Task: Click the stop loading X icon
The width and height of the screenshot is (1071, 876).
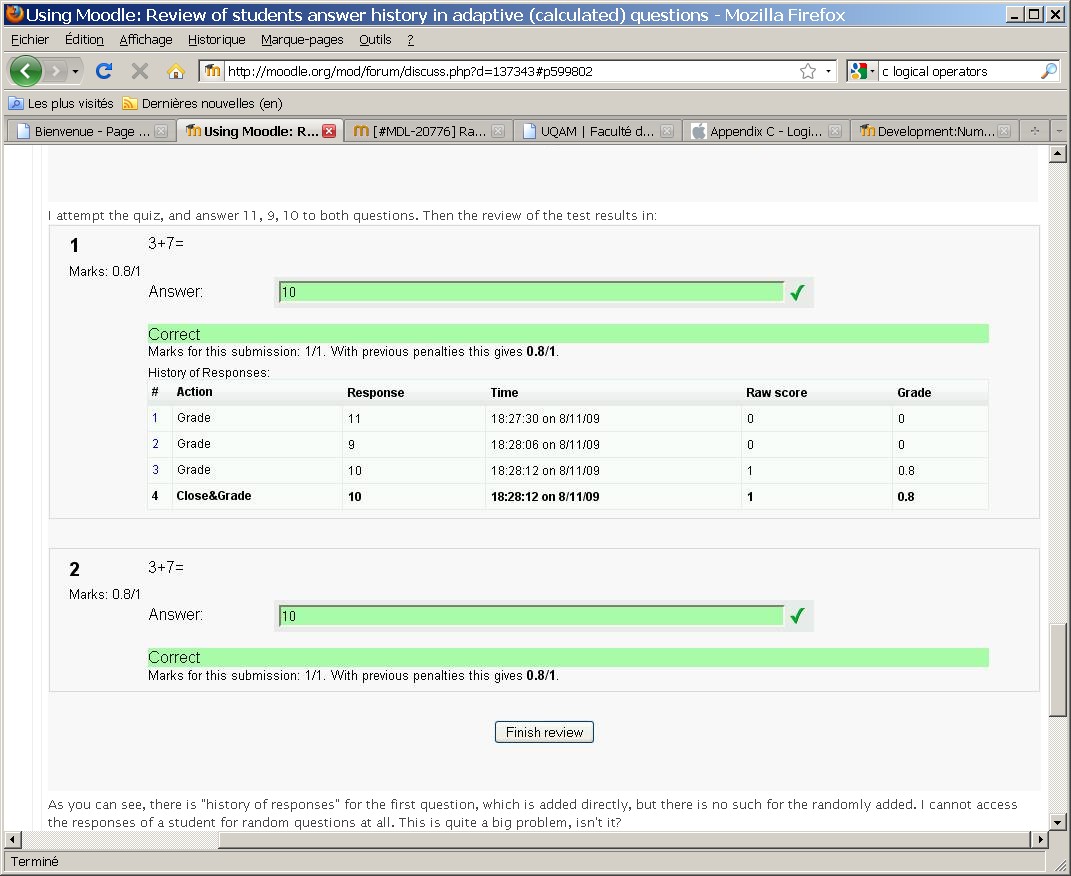Action: 140,71
